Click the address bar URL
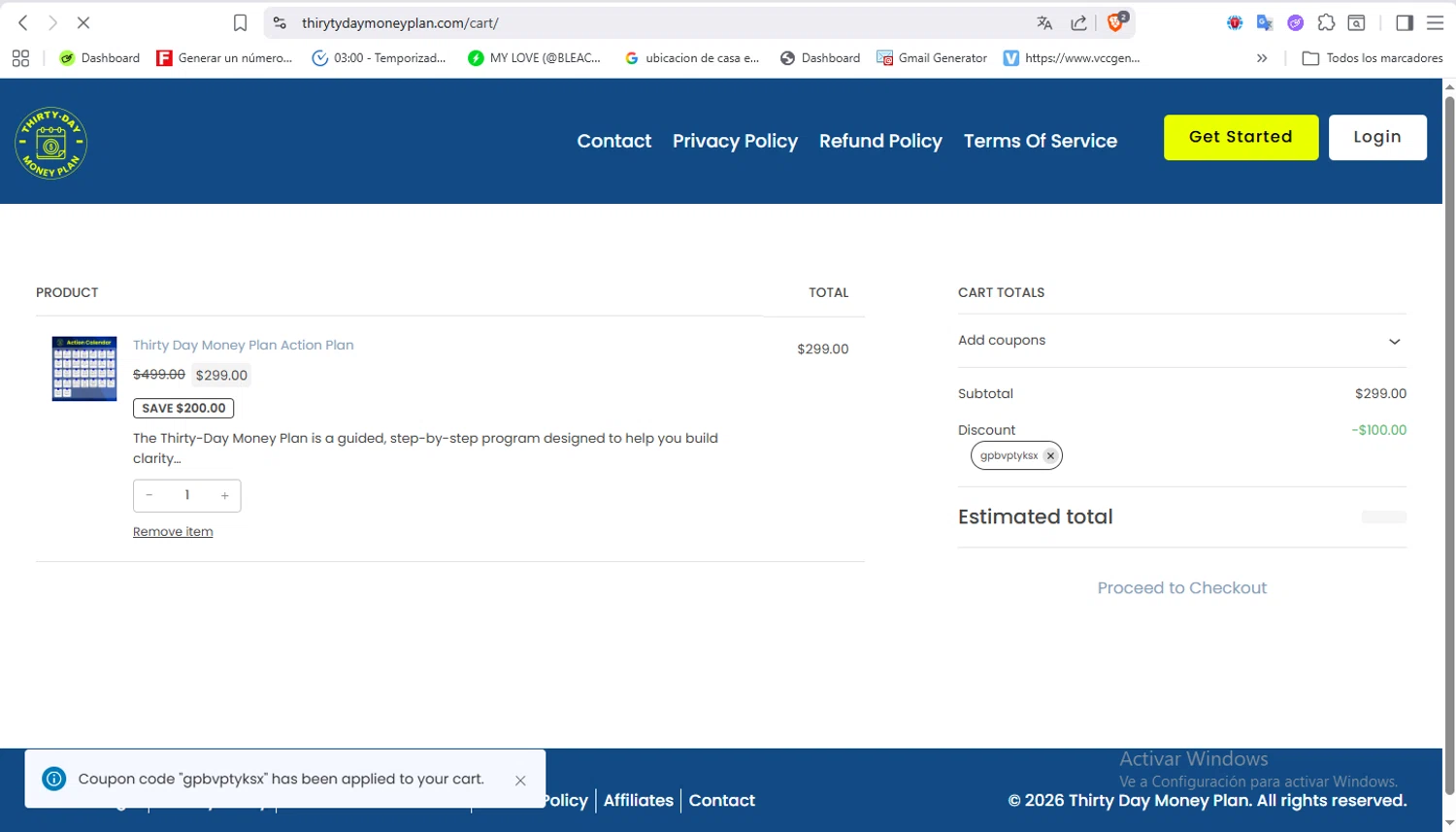 [x=400, y=22]
